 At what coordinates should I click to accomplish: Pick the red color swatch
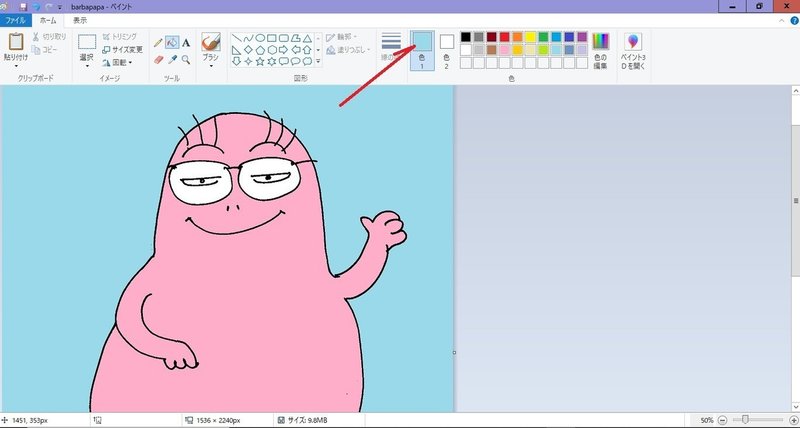point(505,37)
